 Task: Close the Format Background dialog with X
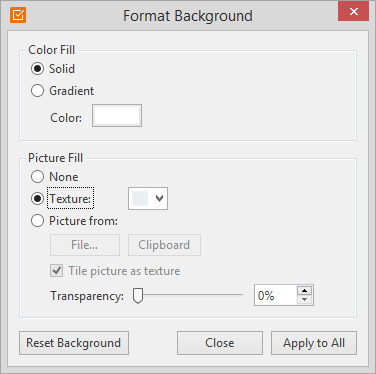[353, 12]
